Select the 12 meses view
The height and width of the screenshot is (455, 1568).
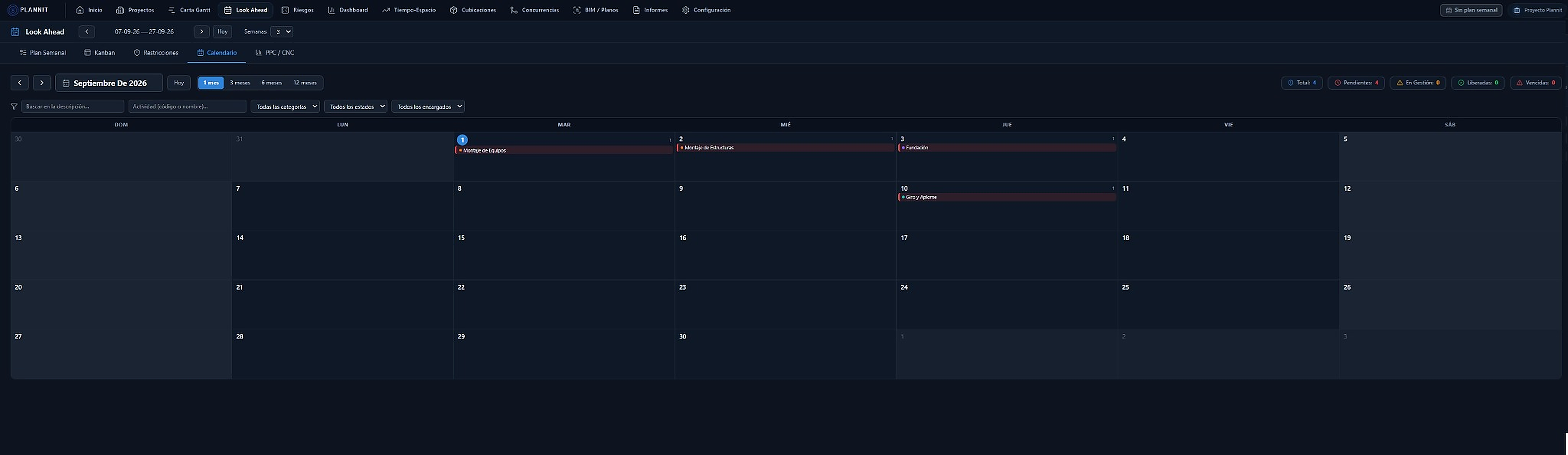[x=305, y=83]
